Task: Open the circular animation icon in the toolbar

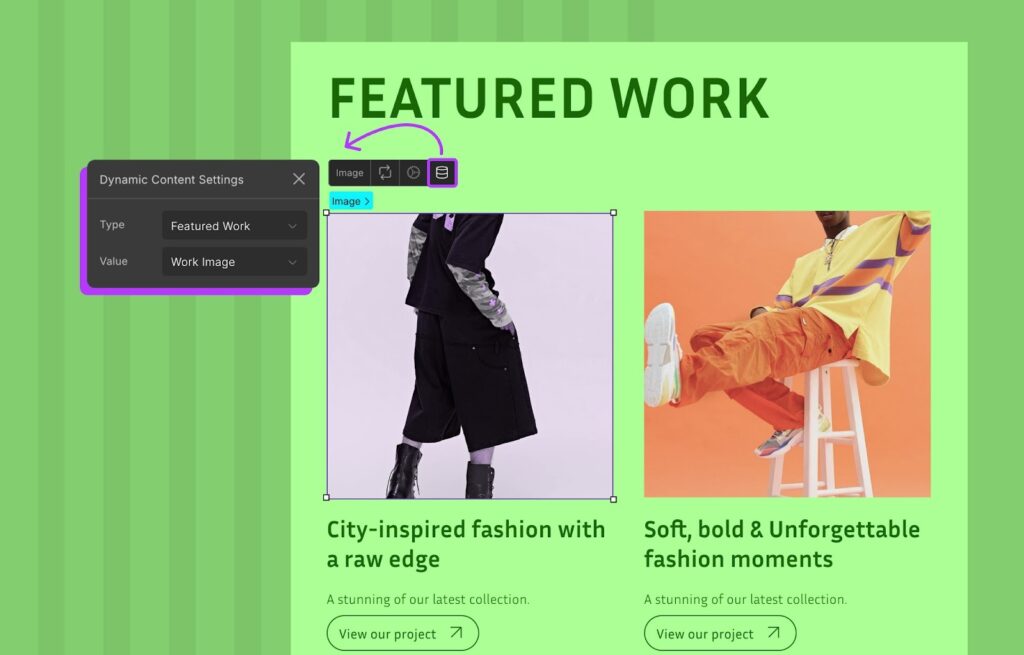Action: [412, 173]
